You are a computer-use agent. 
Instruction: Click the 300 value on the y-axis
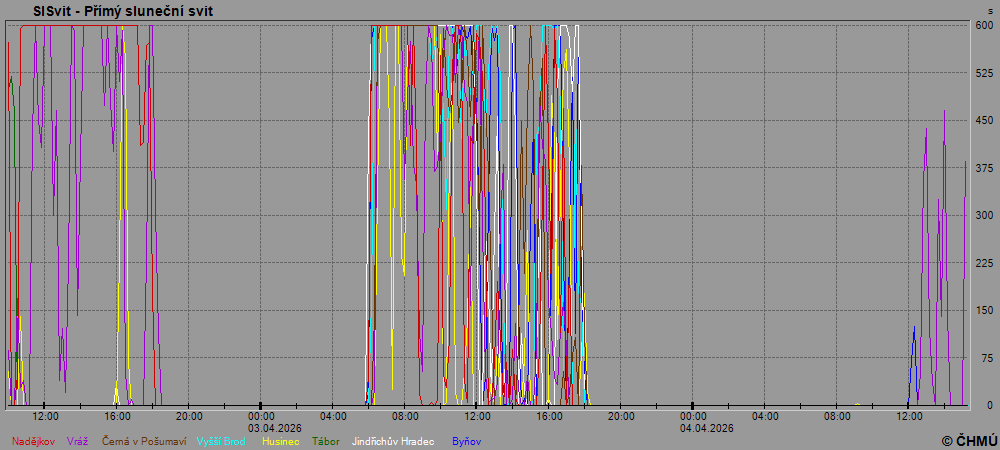tap(984, 216)
